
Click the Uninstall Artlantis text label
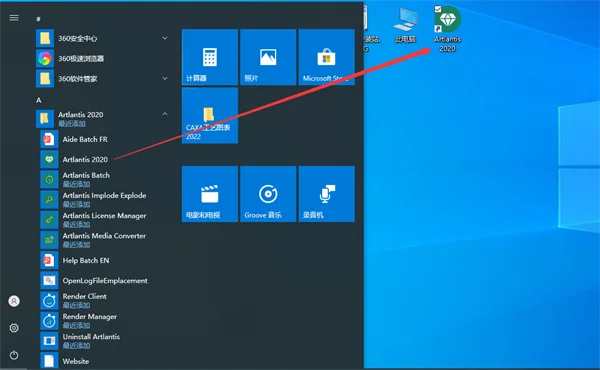tap(91, 337)
